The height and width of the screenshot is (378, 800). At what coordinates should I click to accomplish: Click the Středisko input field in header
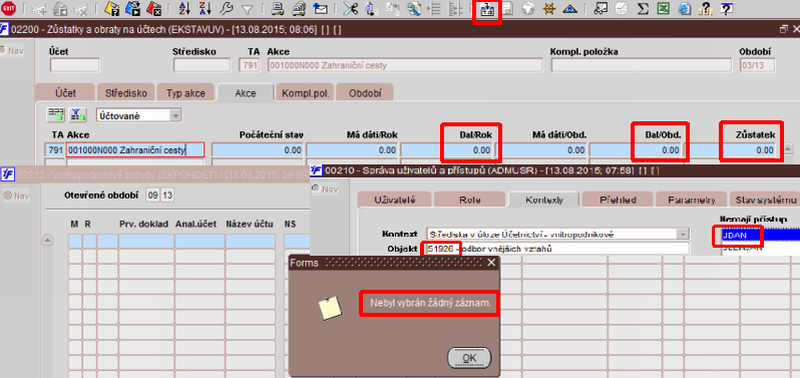tap(202, 65)
